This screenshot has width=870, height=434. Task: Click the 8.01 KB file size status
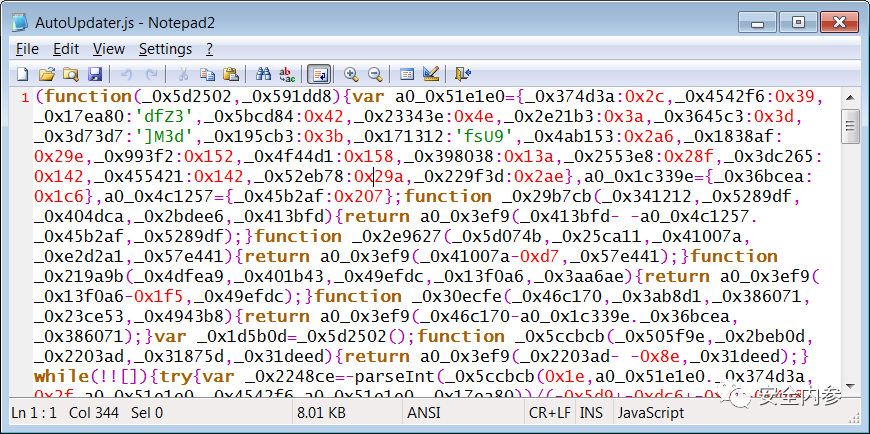click(x=321, y=413)
